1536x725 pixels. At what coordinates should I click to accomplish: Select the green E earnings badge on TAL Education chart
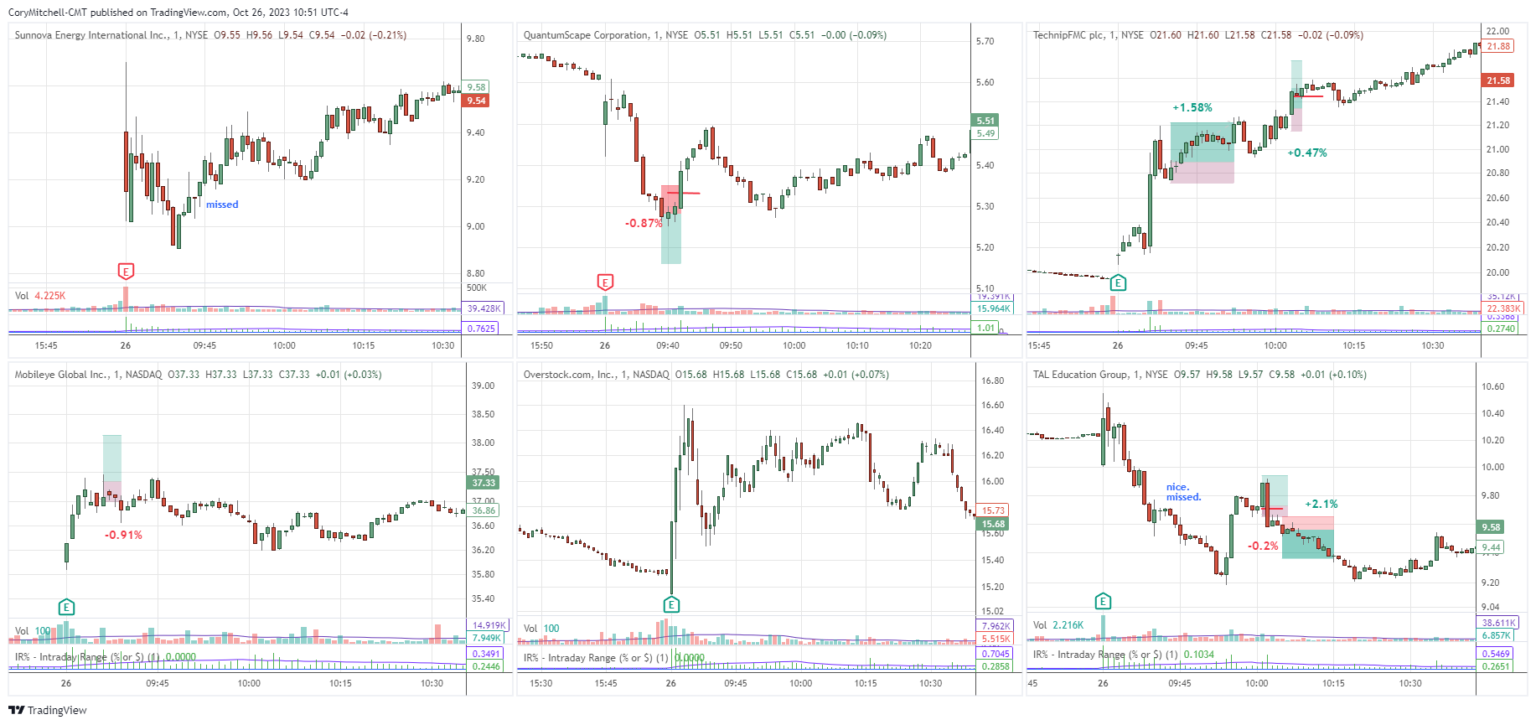[x=1101, y=601]
